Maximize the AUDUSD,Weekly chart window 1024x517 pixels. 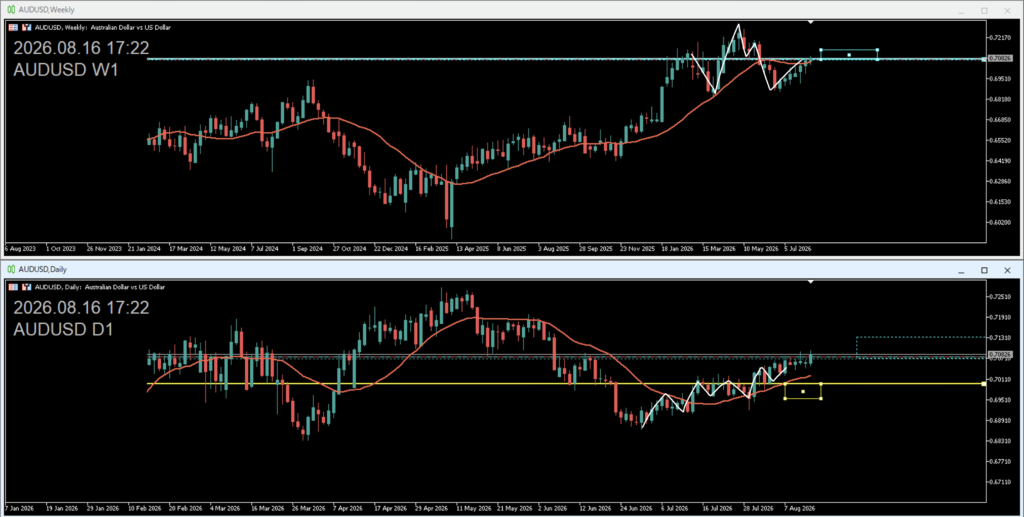point(984,10)
